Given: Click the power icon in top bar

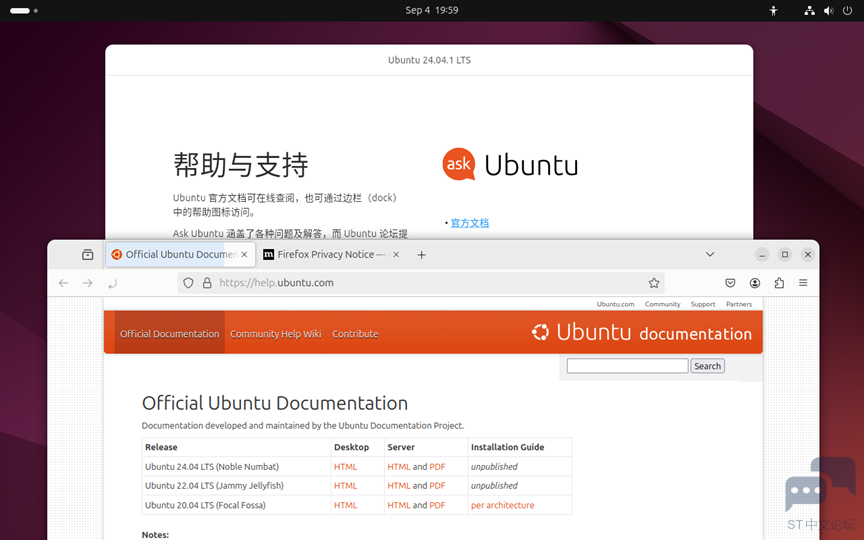Looking at the screenshot, I should (847, 10).
